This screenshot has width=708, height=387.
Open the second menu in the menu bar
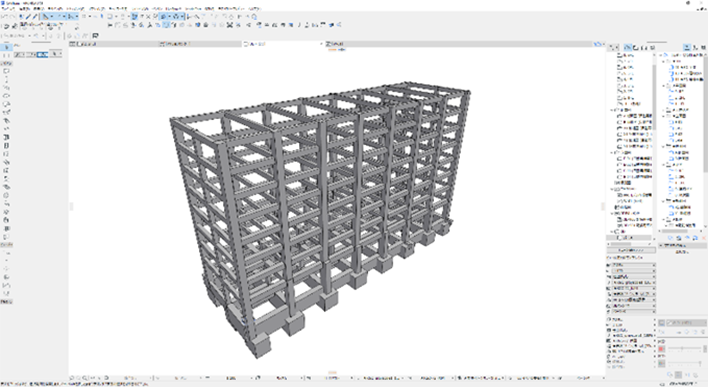pos(26,9)
